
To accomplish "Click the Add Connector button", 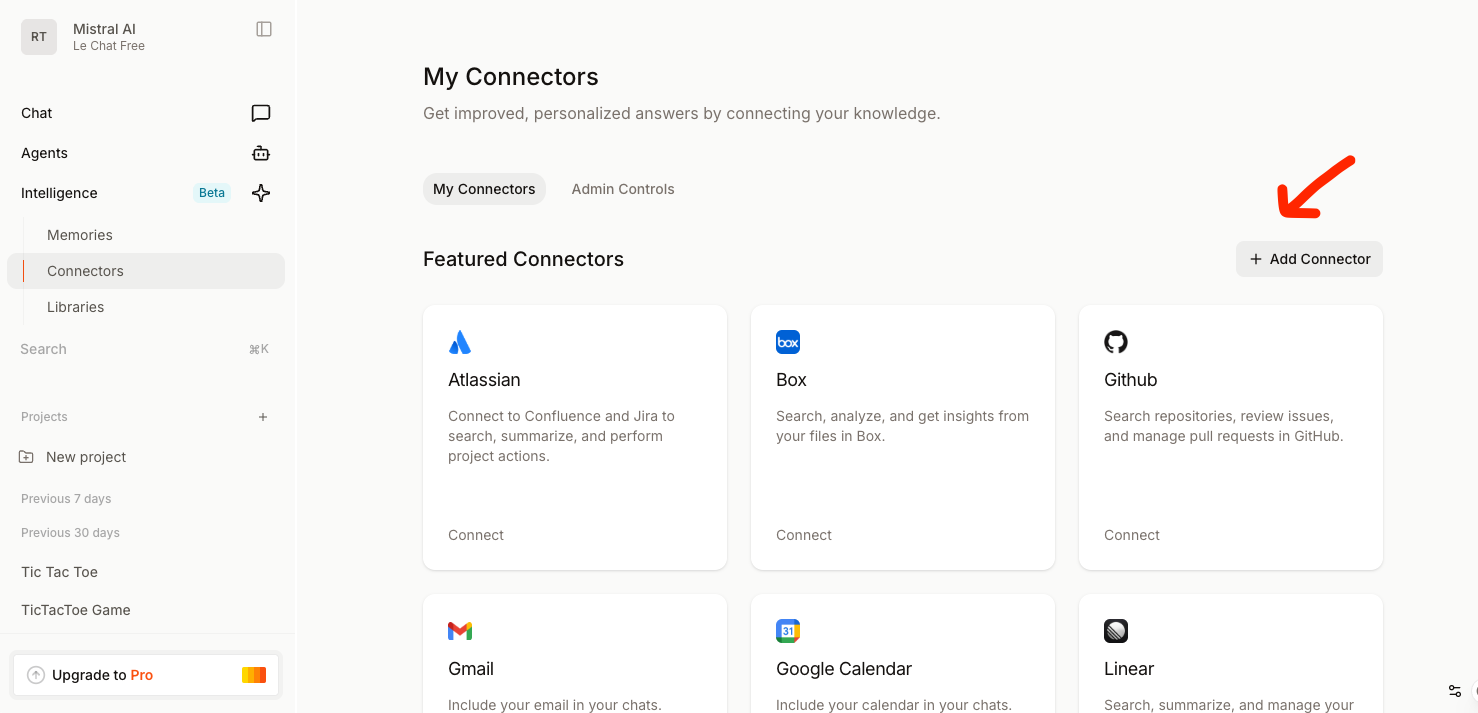I will tap(1309, 259).
